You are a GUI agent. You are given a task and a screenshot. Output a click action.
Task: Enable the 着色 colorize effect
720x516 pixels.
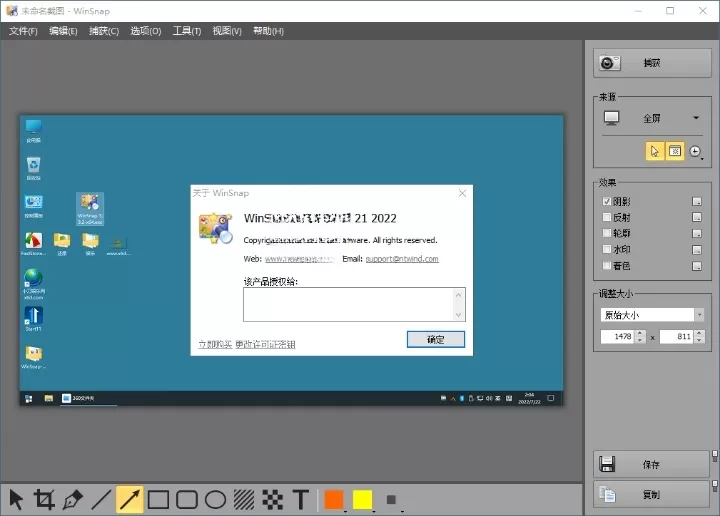coord(607,265)
